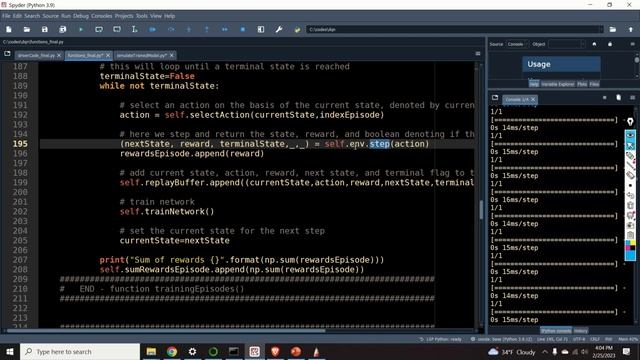Go to the Help pane home icon
The height and width of the screenshot is (360, 640).
(x=594, y=44)
